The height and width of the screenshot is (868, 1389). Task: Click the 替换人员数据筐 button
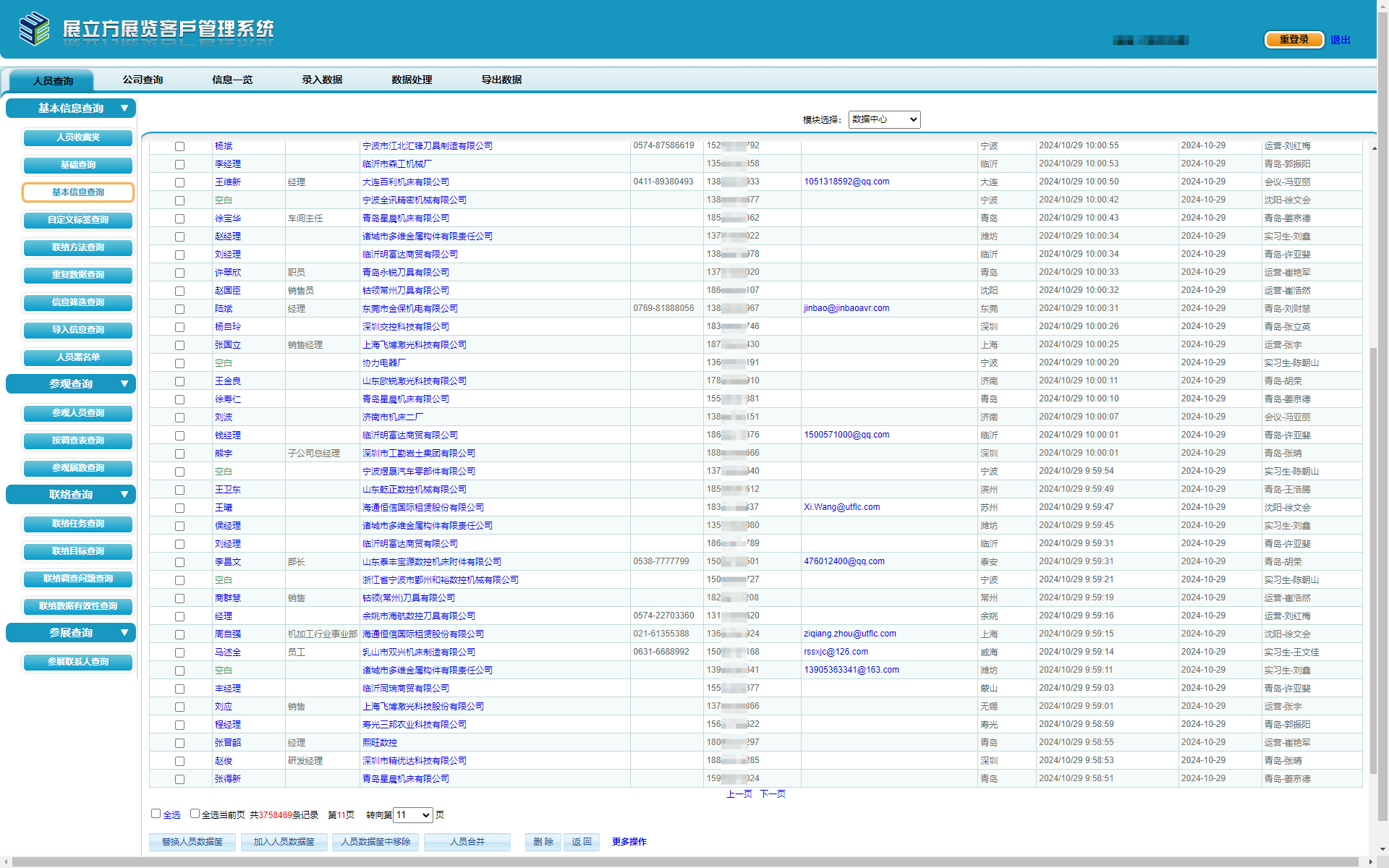tap(192, 842)
